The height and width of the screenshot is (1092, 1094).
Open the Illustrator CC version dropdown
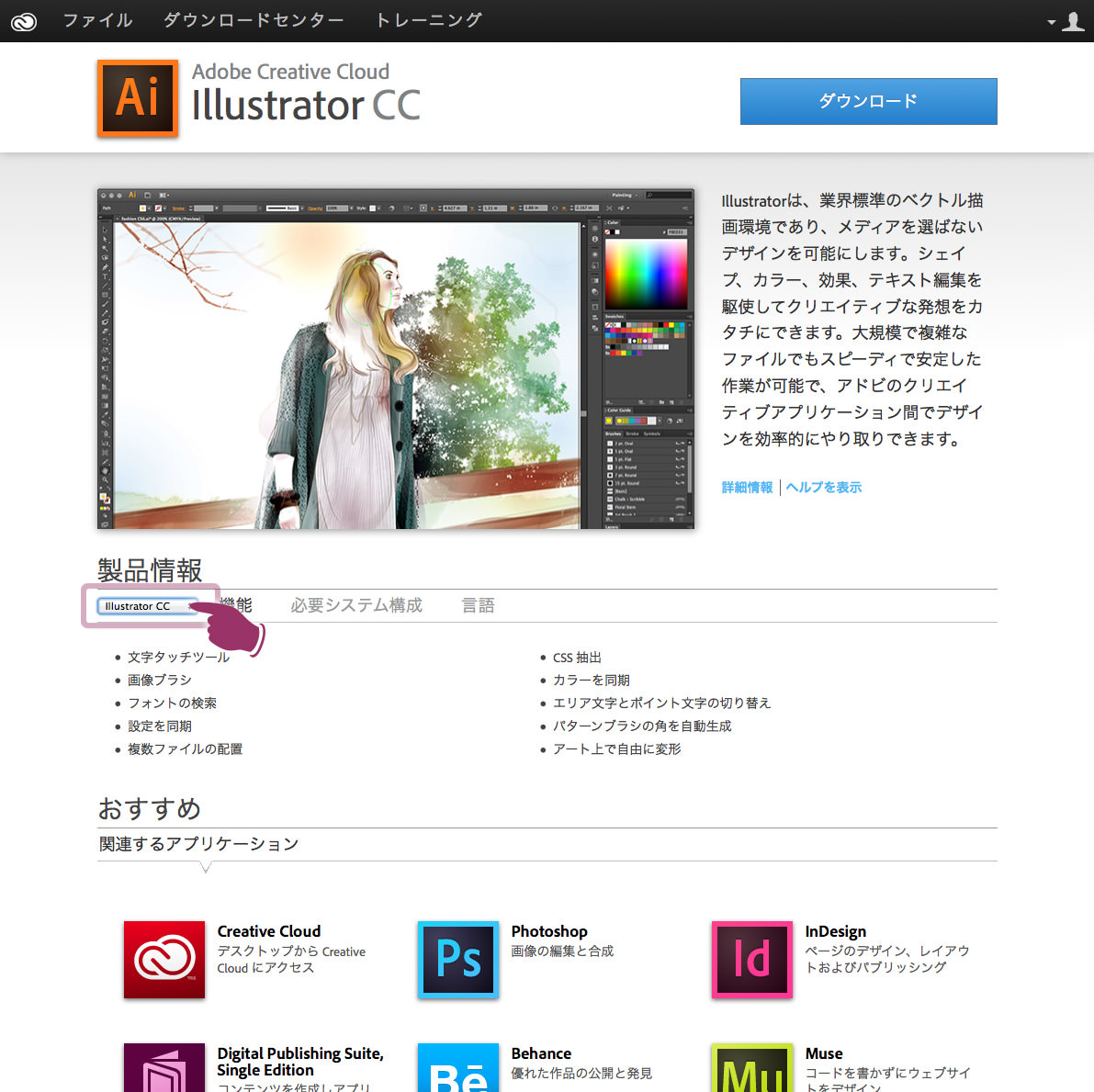pyautogui.click(x=148, y=606)
